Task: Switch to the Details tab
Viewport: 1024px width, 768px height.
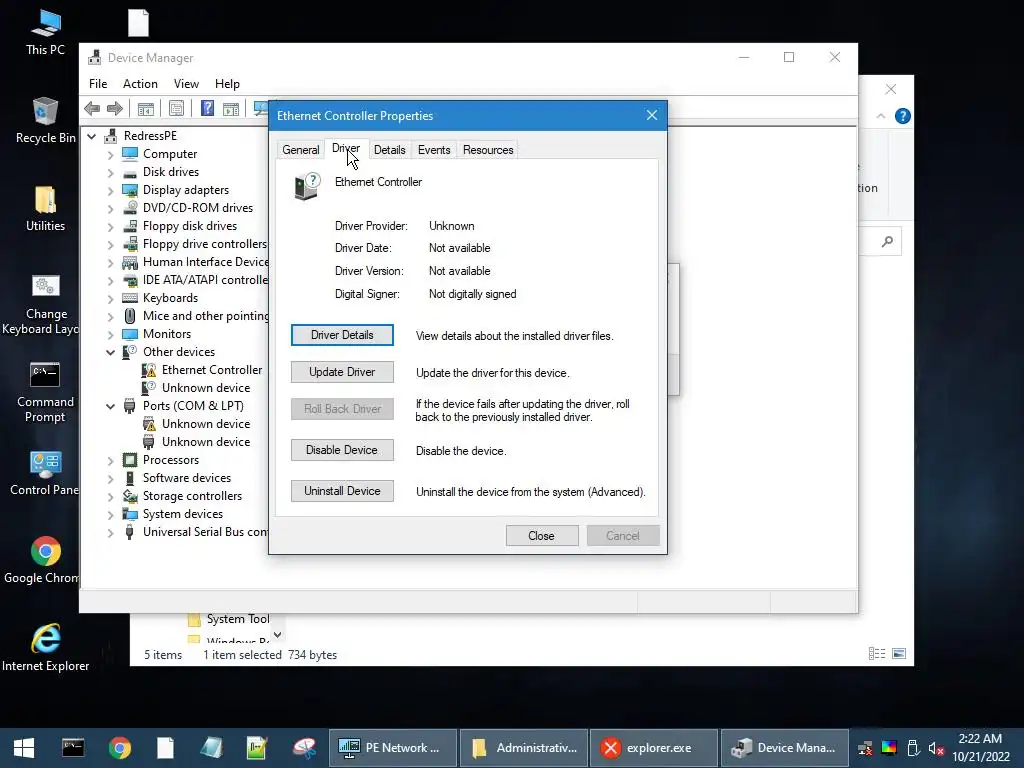Action: tap(389, 150)
